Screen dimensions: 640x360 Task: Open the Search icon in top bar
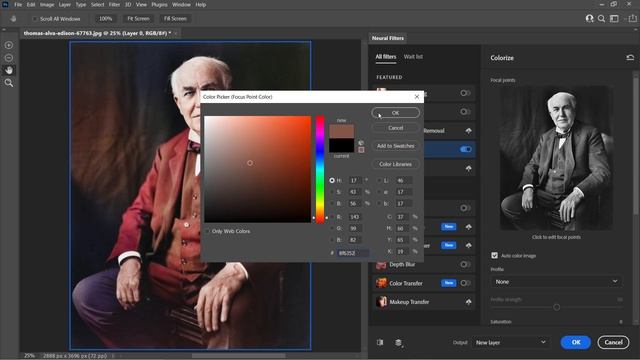[x=601, y=18]
